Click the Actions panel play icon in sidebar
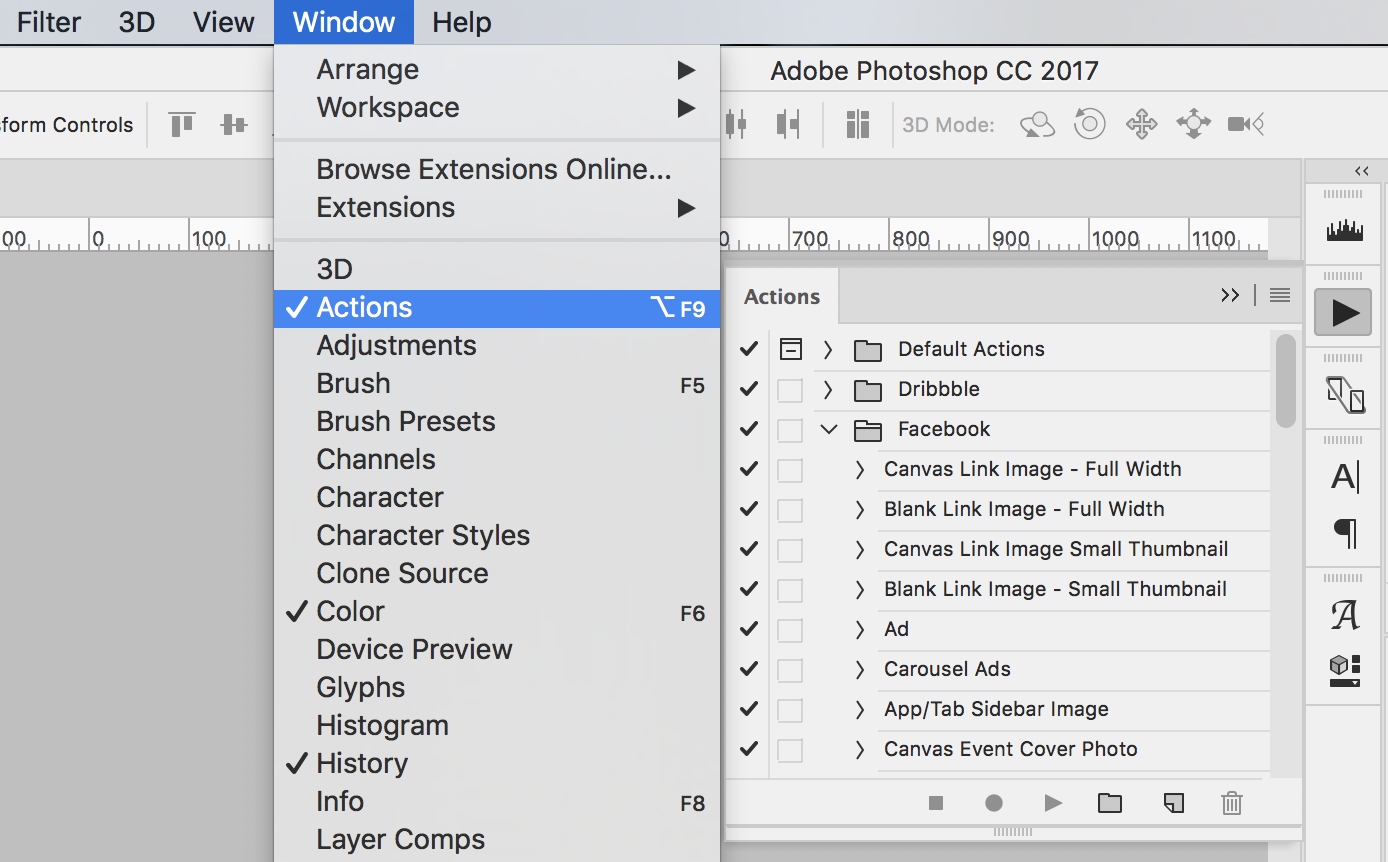 coord(1343,312)
